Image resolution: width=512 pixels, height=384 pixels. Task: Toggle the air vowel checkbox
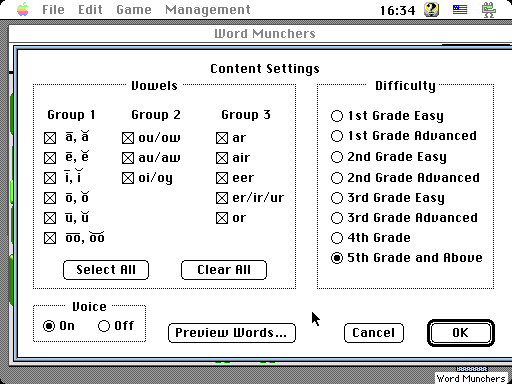pyautogui.click(x=222, y=158)
